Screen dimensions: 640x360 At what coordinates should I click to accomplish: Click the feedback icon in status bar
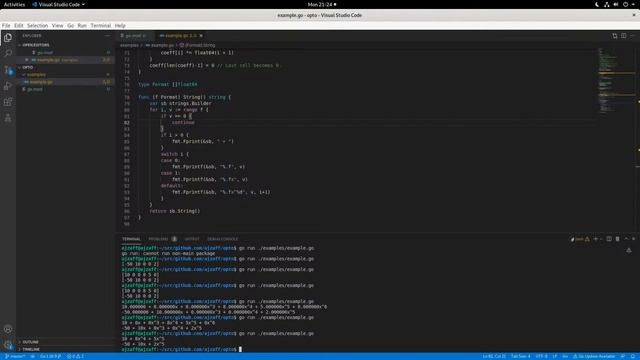[x=623, y=356]
